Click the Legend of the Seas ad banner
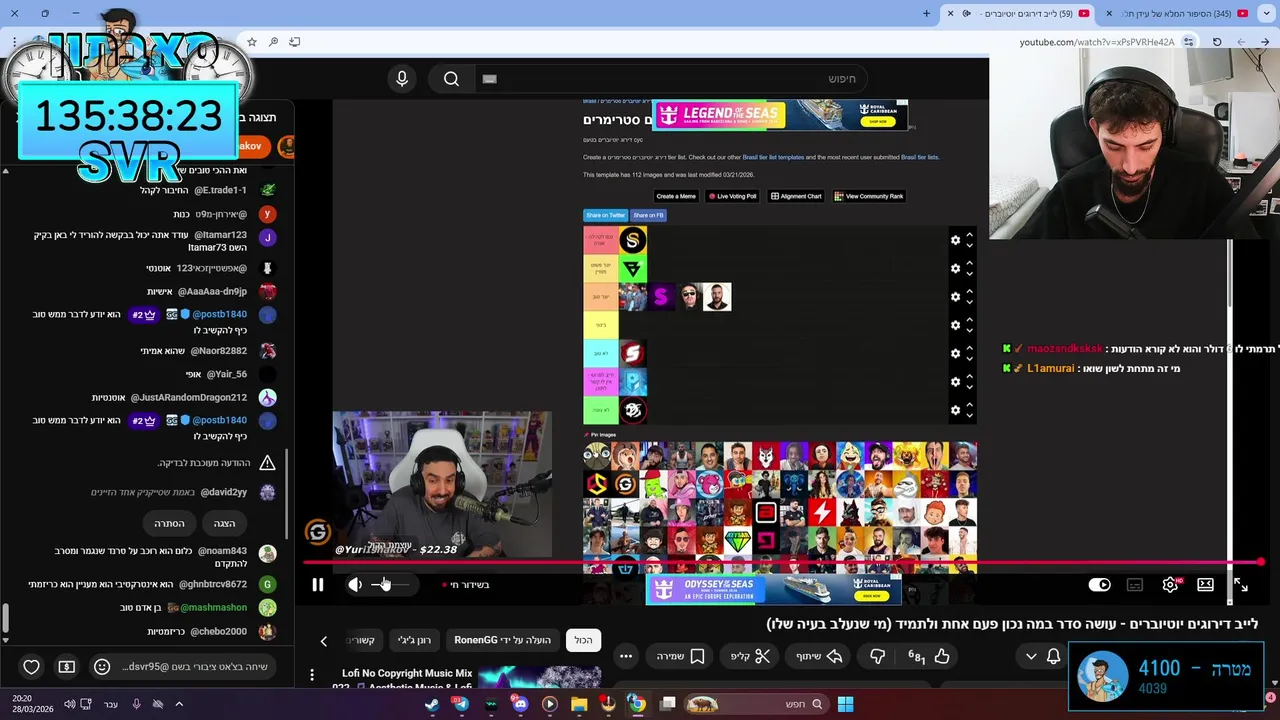This screenshot has height=720, width=1280. [780, 115]
